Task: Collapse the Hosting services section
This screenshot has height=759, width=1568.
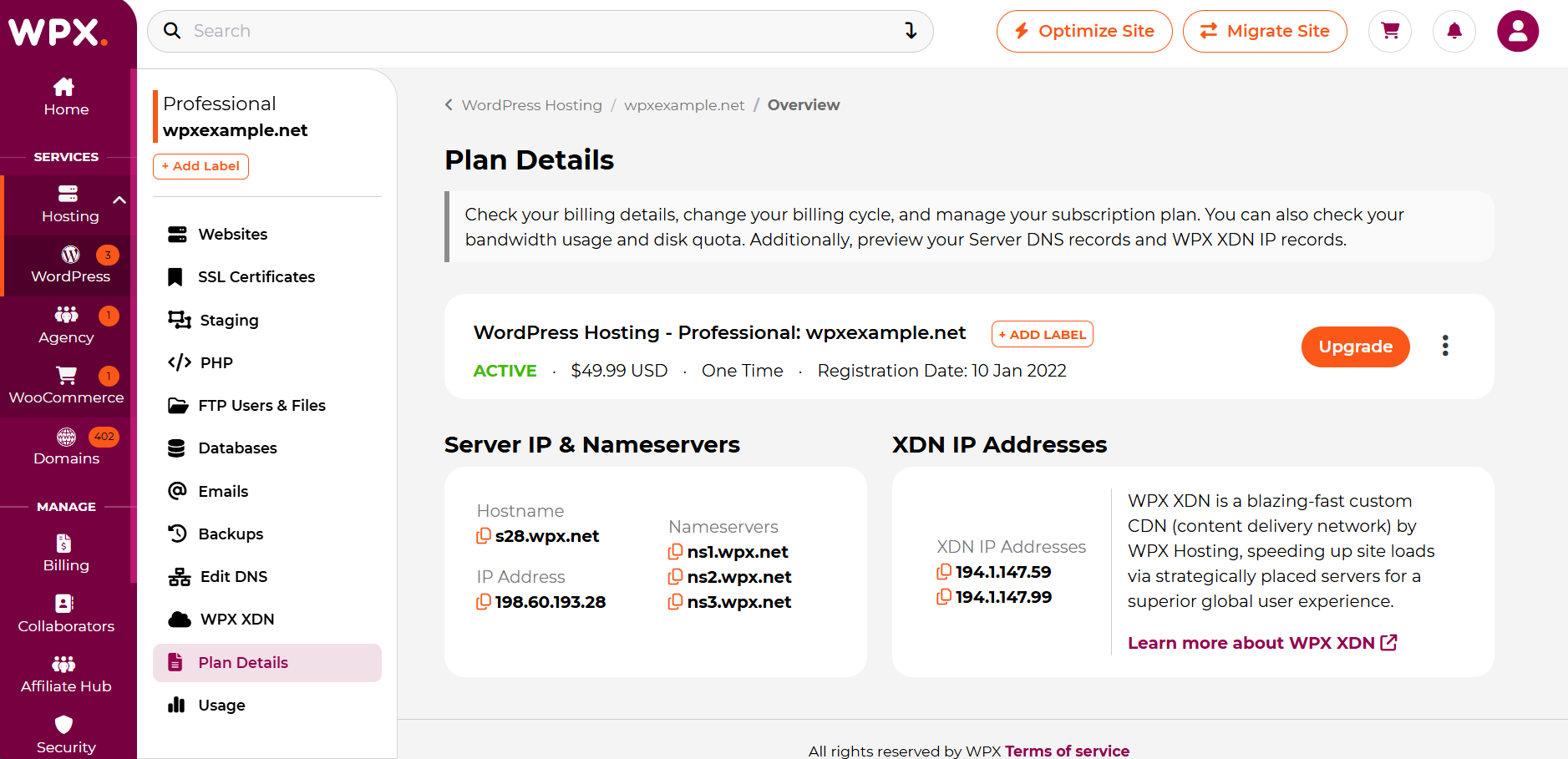Action: tap(119, 200)
